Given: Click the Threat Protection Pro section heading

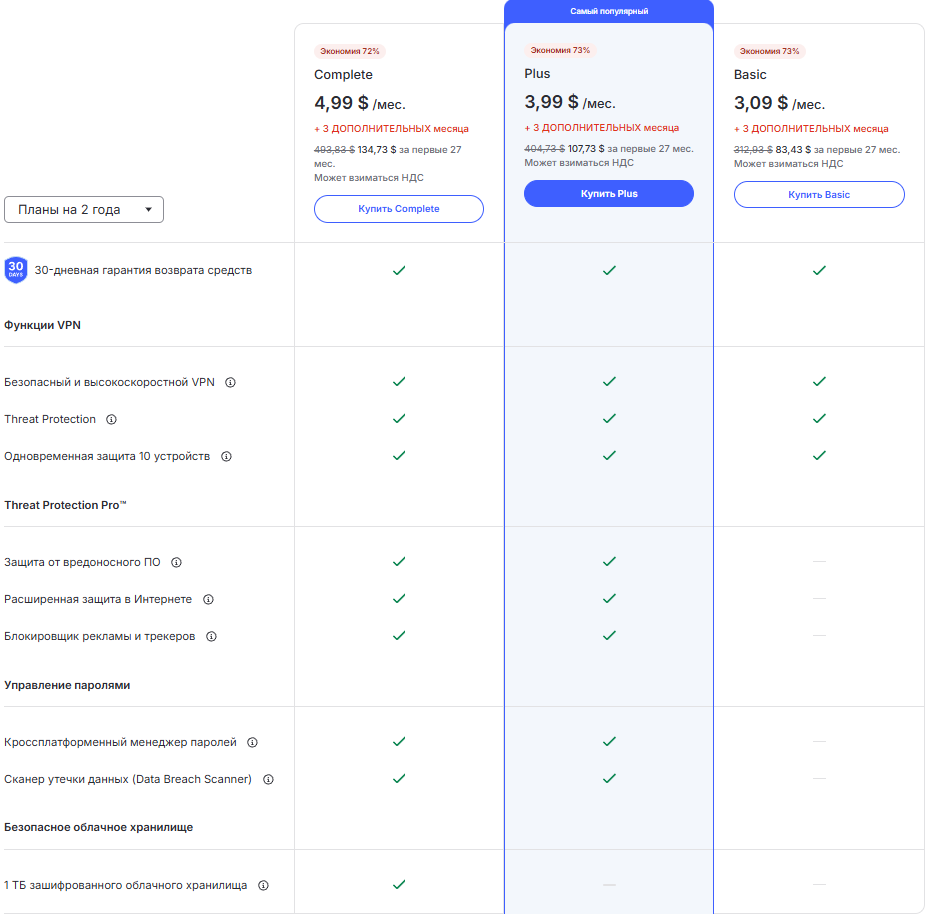Looking at the screenshot, I should [x=65, y=505].
